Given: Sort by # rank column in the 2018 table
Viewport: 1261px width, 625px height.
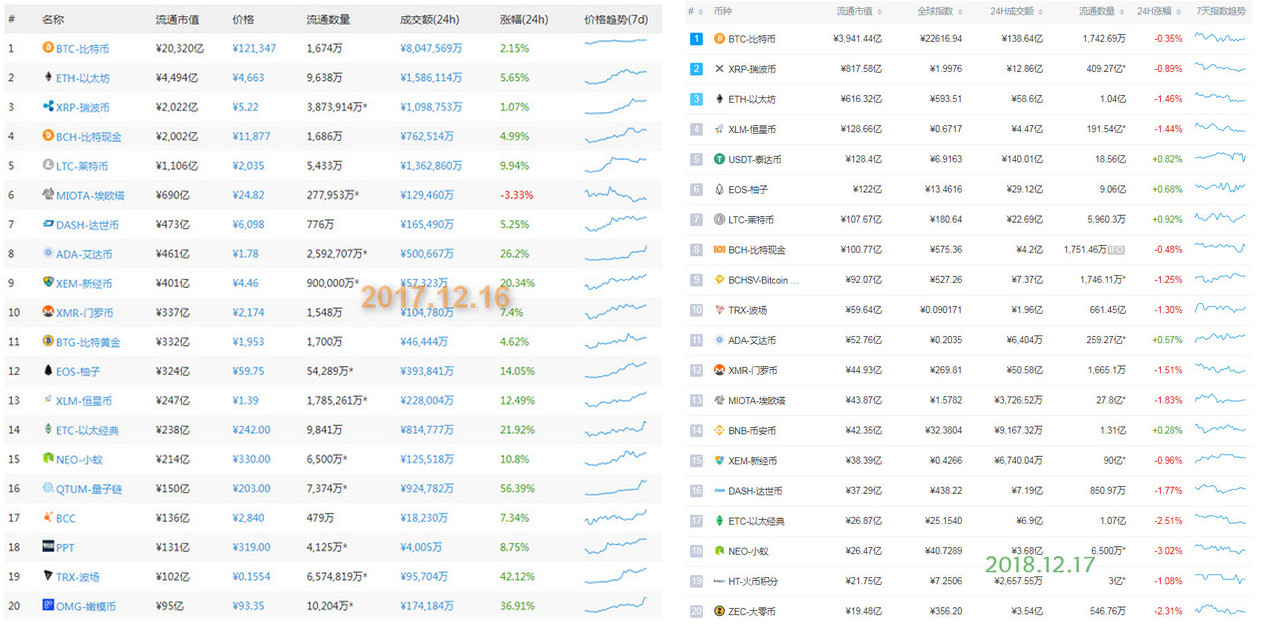Looking at the screenshot, I should point(696,11).
